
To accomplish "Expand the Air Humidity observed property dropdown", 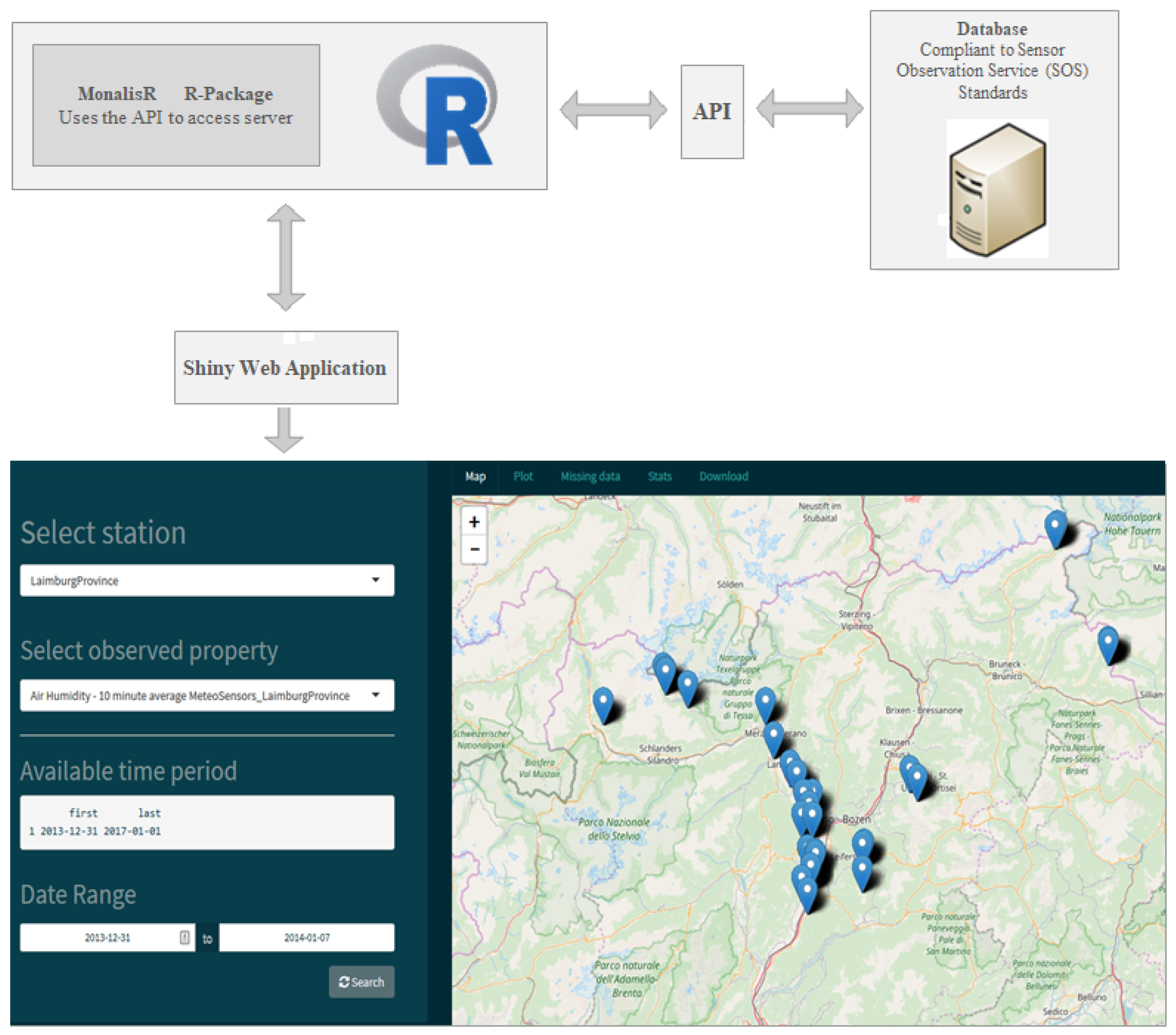I will point(207,695).
